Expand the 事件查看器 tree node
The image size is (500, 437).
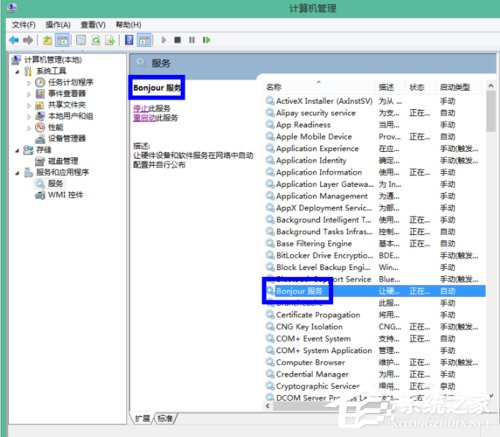(29, 94)
